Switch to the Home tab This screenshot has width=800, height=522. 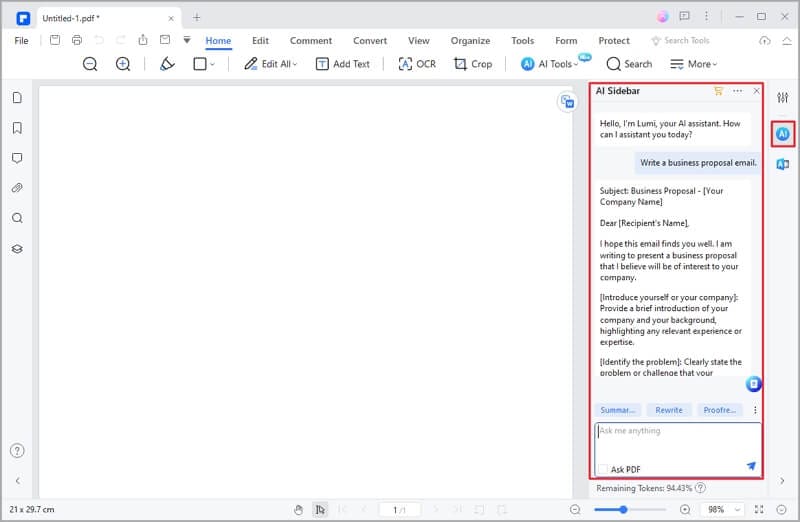pos(218,40)
